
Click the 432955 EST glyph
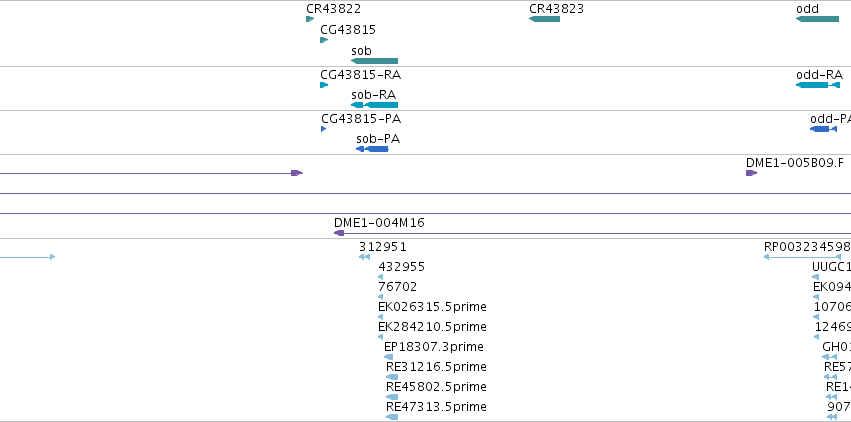coord(380,277)
